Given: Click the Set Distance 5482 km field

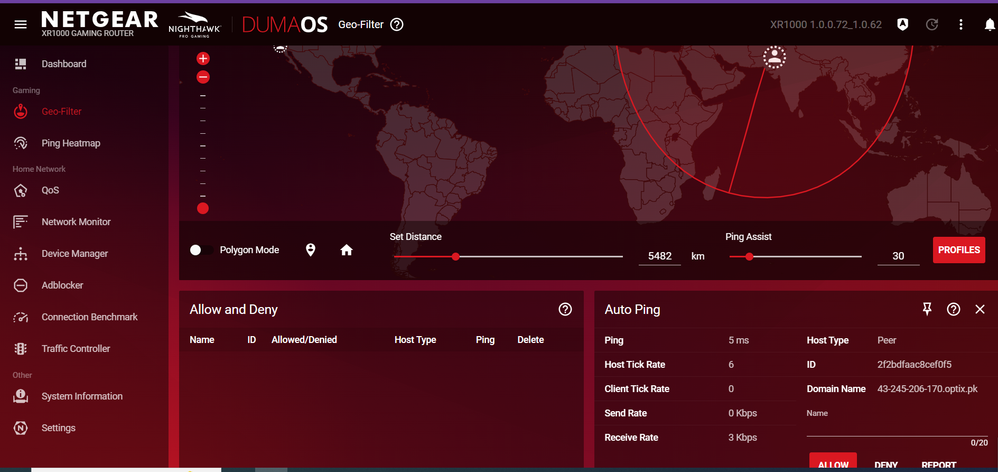Looking at the screenshot, I should coord(659,256).
